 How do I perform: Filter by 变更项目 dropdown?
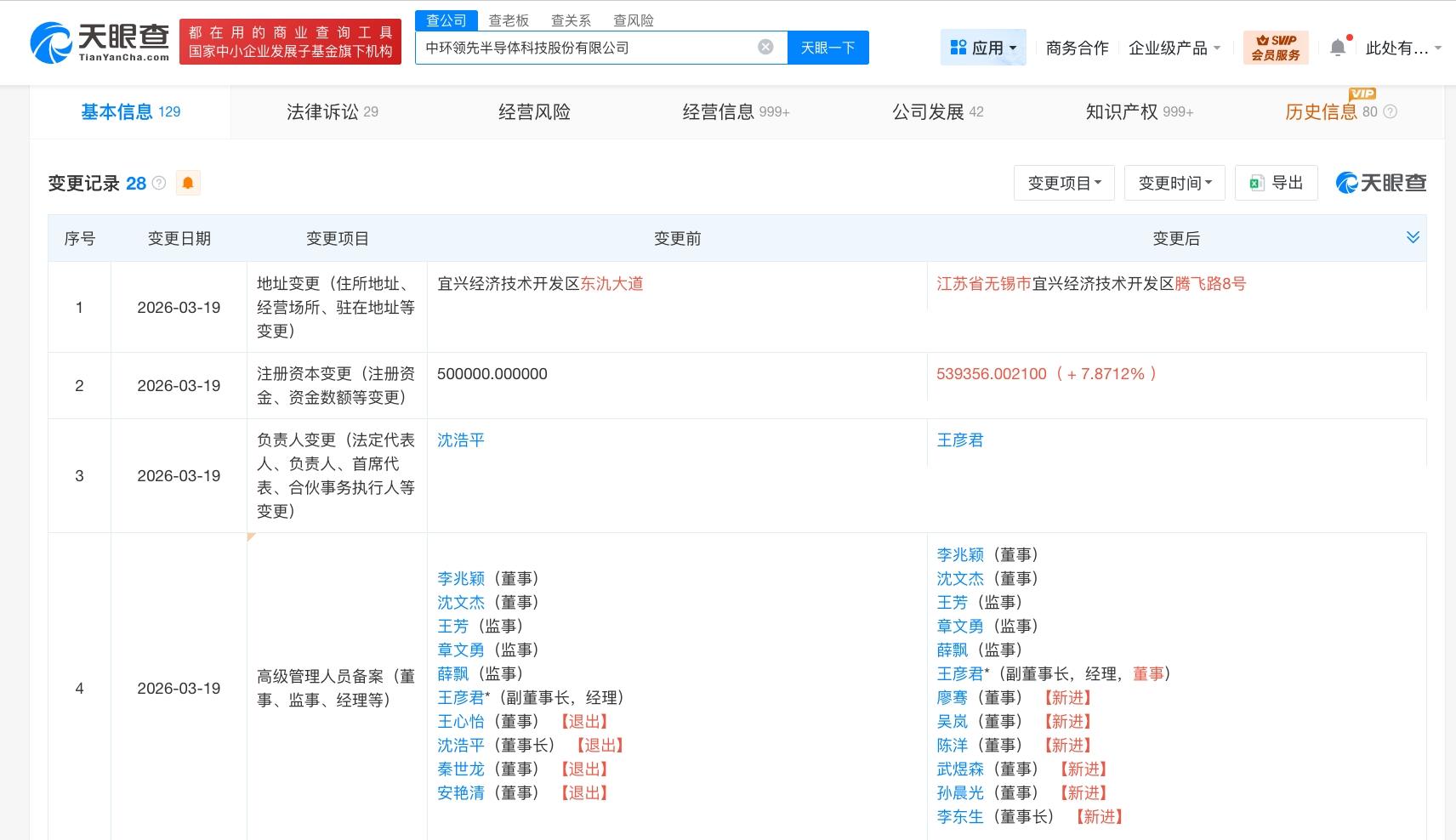coord(1064,183)
